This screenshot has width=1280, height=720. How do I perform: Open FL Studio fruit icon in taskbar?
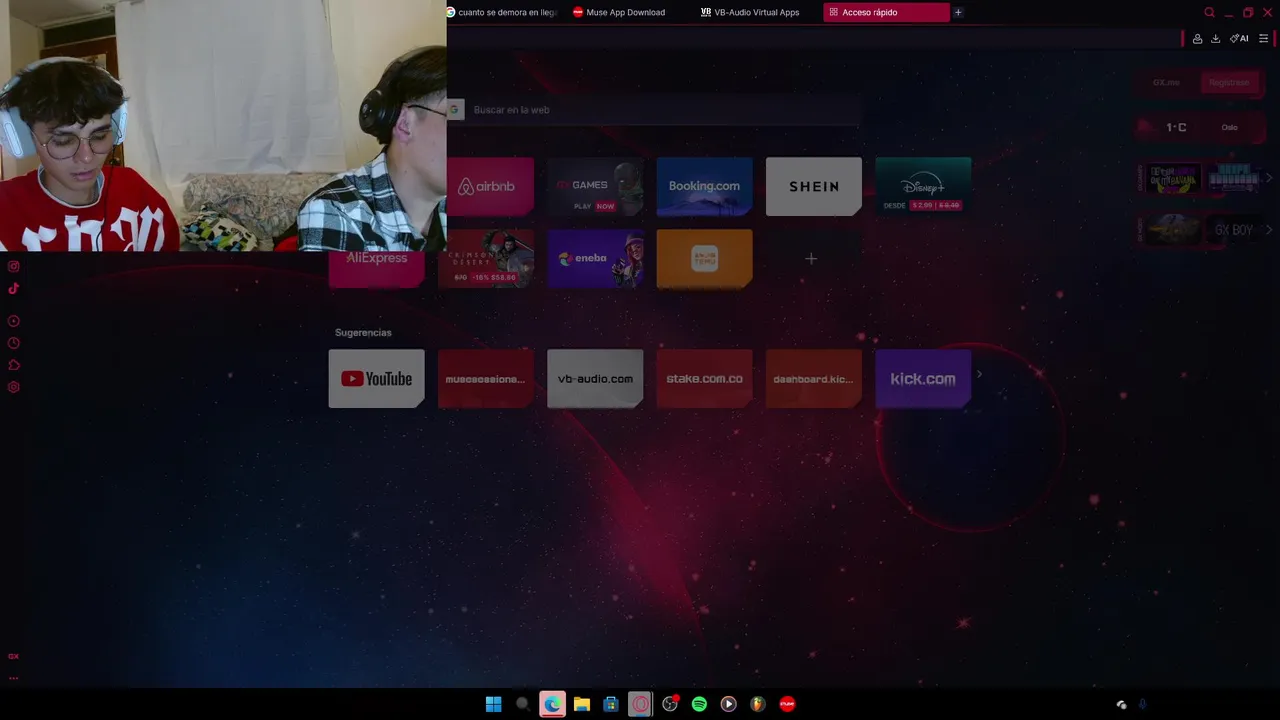(x=758, y=704)
